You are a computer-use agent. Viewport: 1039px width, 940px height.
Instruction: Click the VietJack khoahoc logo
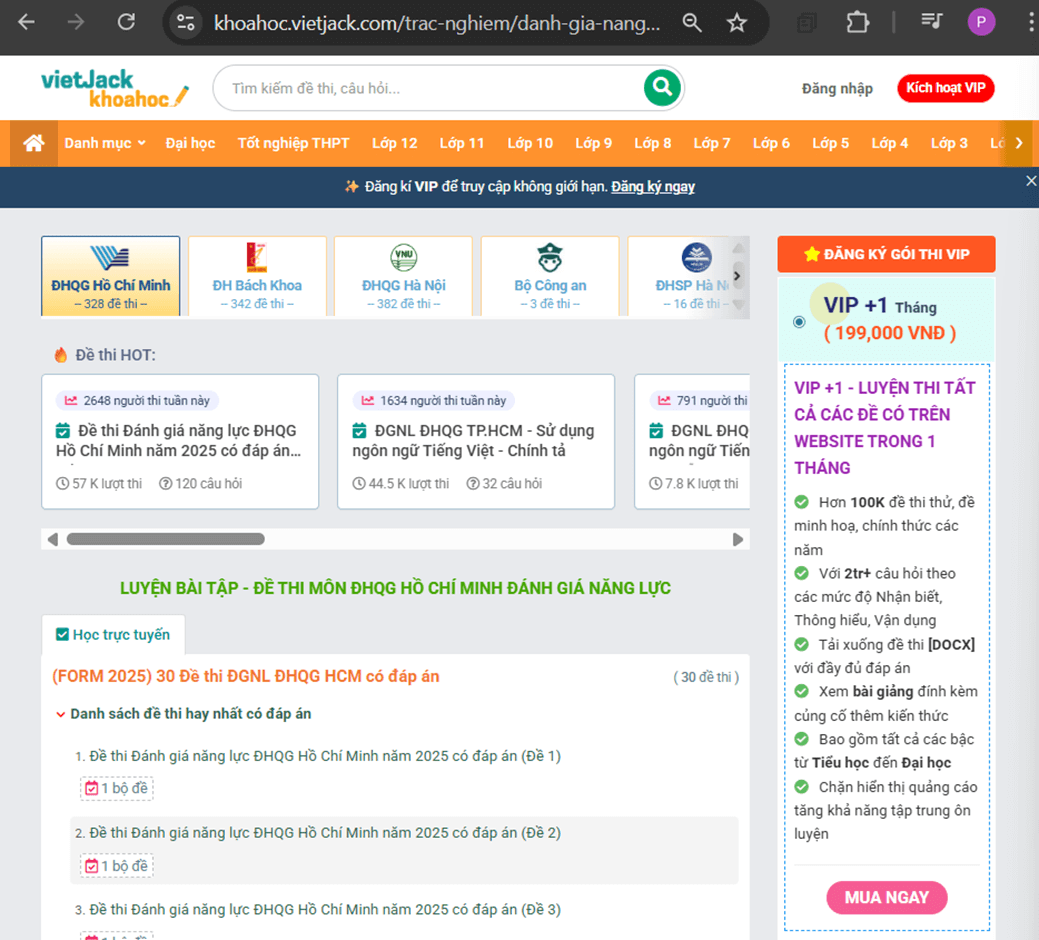(x=114, y=88)
